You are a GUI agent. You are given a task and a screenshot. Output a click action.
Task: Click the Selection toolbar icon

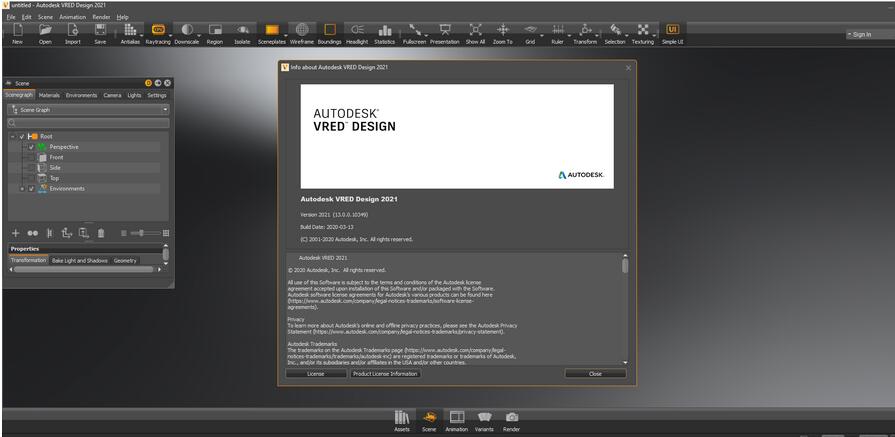coord(615,34)
